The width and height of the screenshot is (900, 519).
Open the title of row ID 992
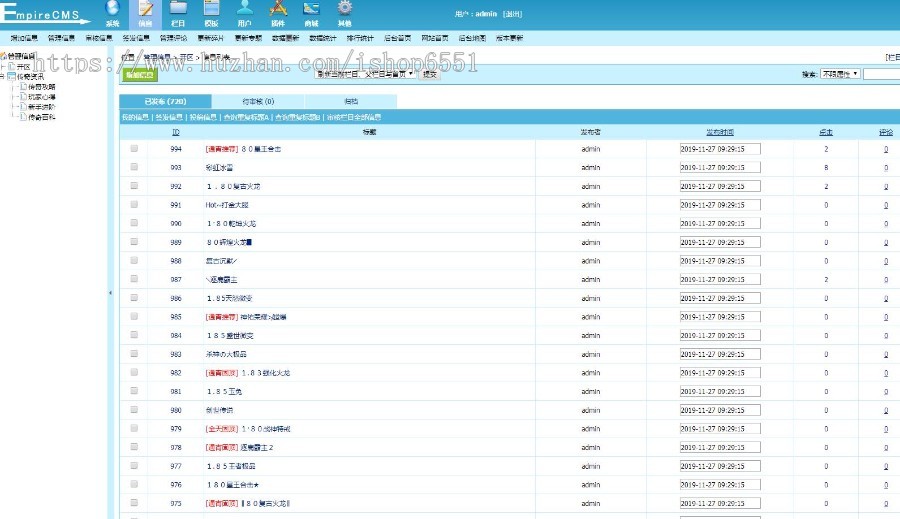(233, 187)
